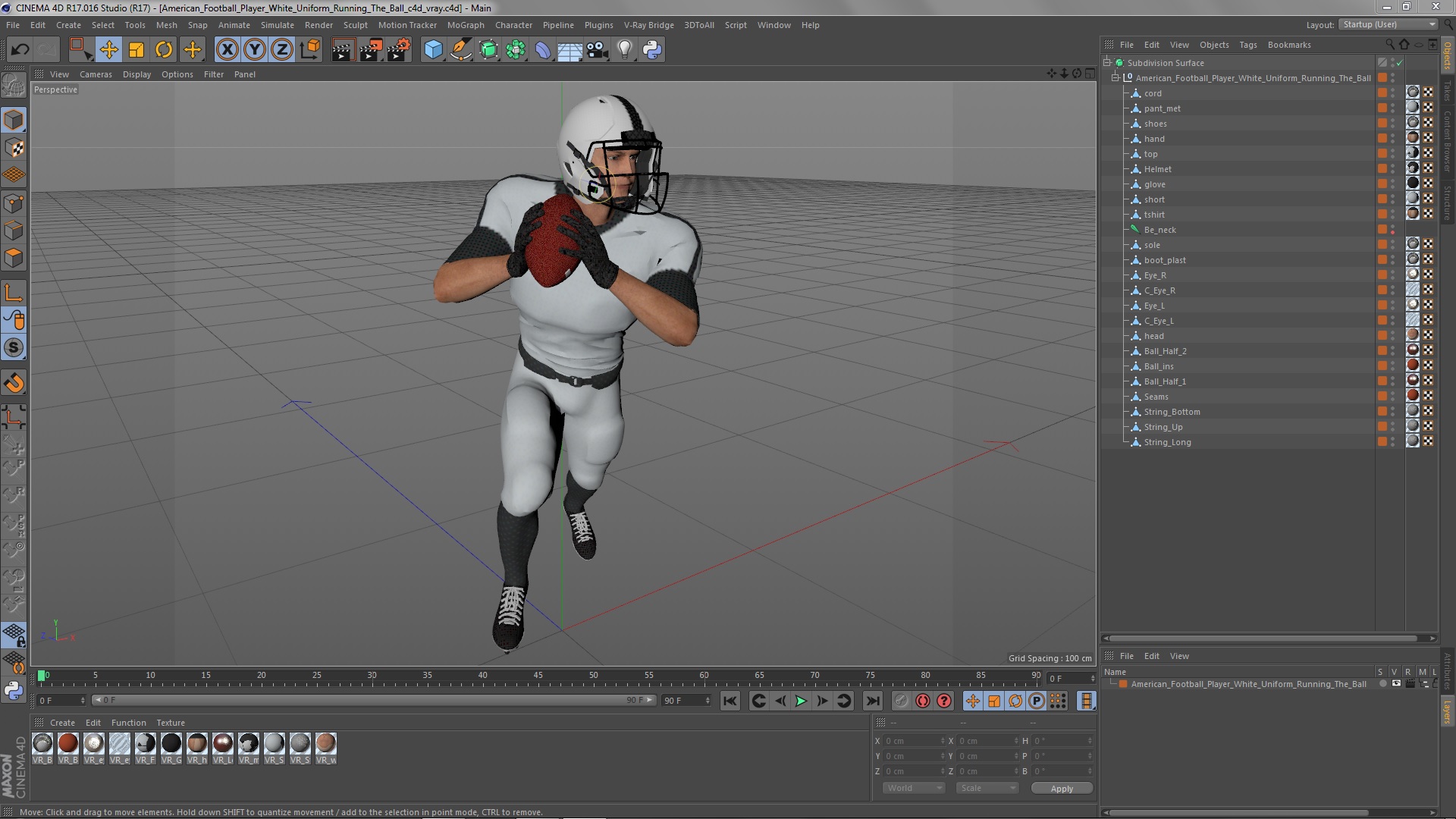
Task: Open the Mesh menu
Action: tap(166, 25)
